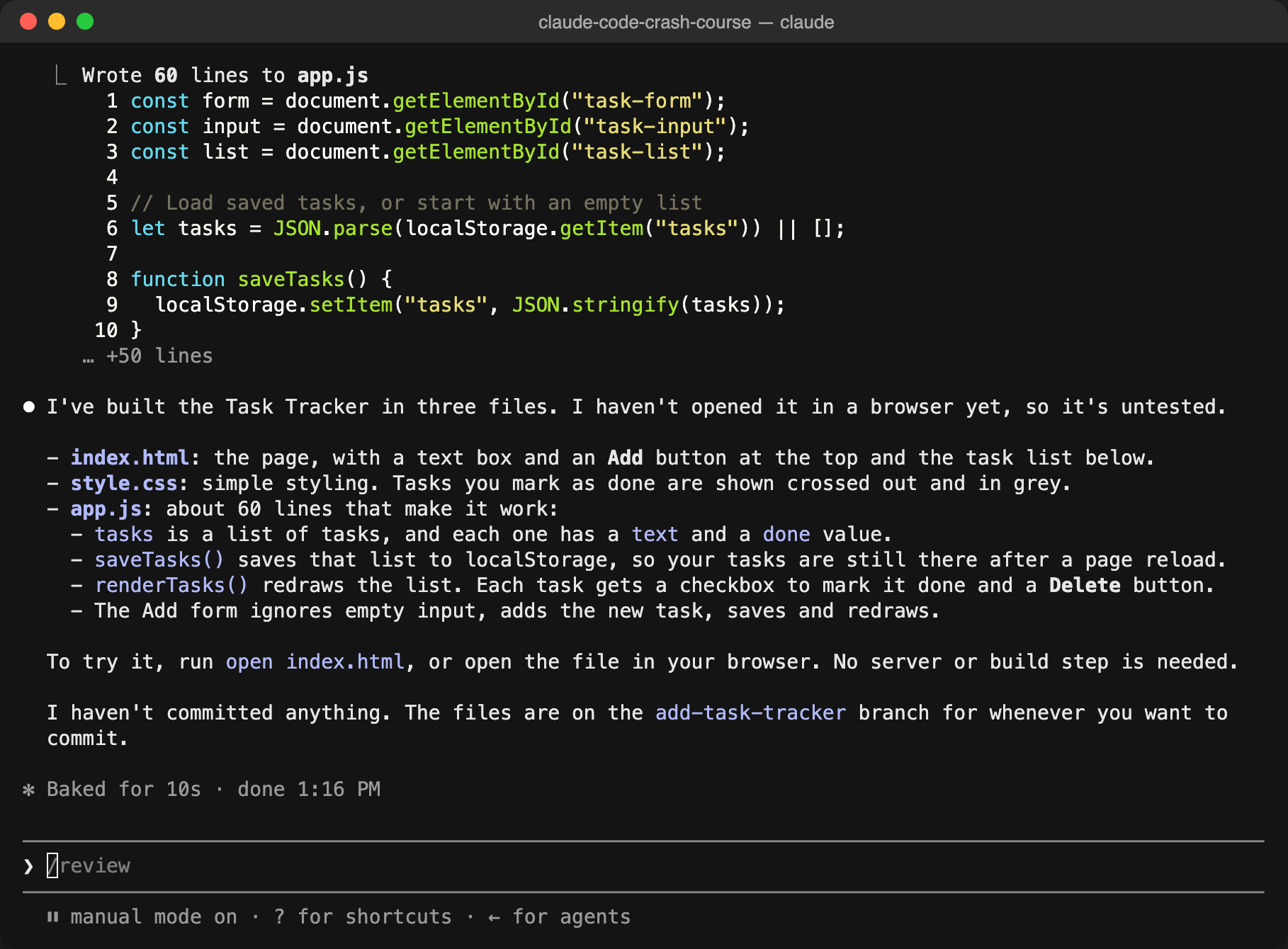Screen dimensions: 1288x949
Task: Click the Wrote 60 lines to app.js header
Action: [225, 75]
